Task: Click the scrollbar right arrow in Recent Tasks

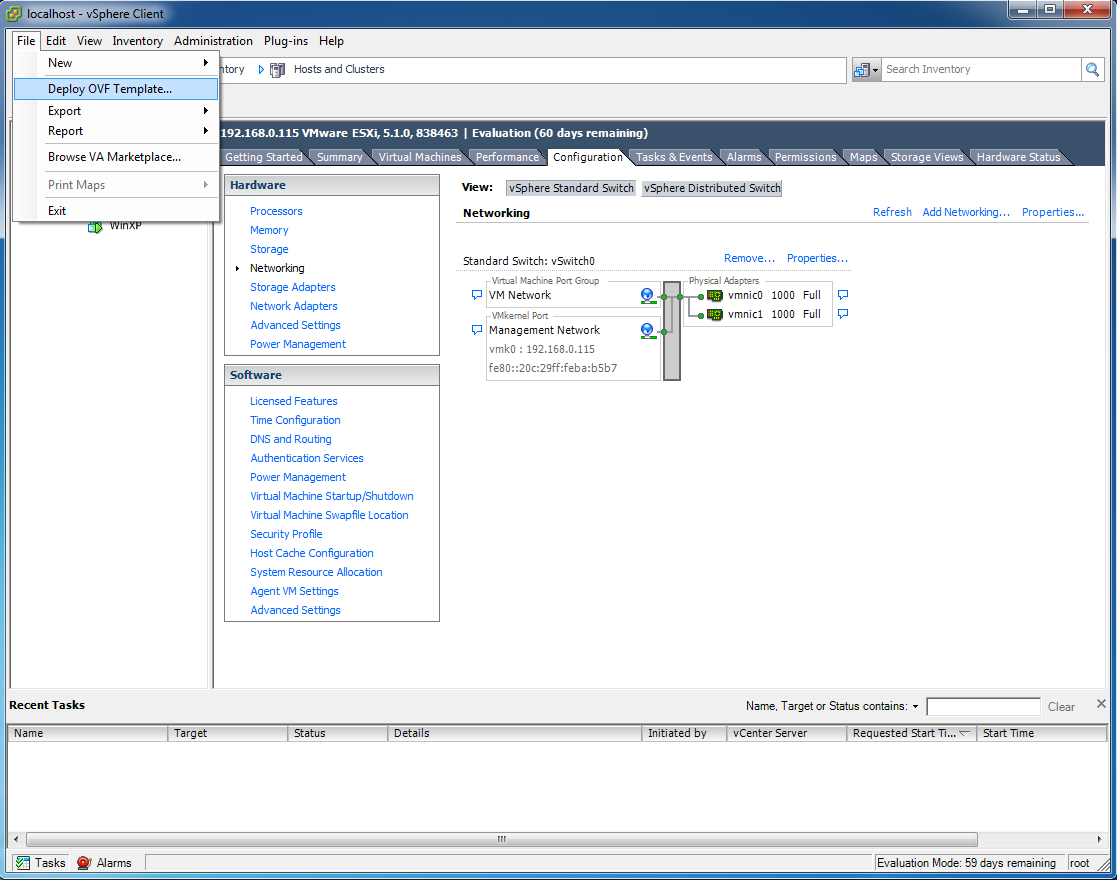Action: tap(1099, 839)
